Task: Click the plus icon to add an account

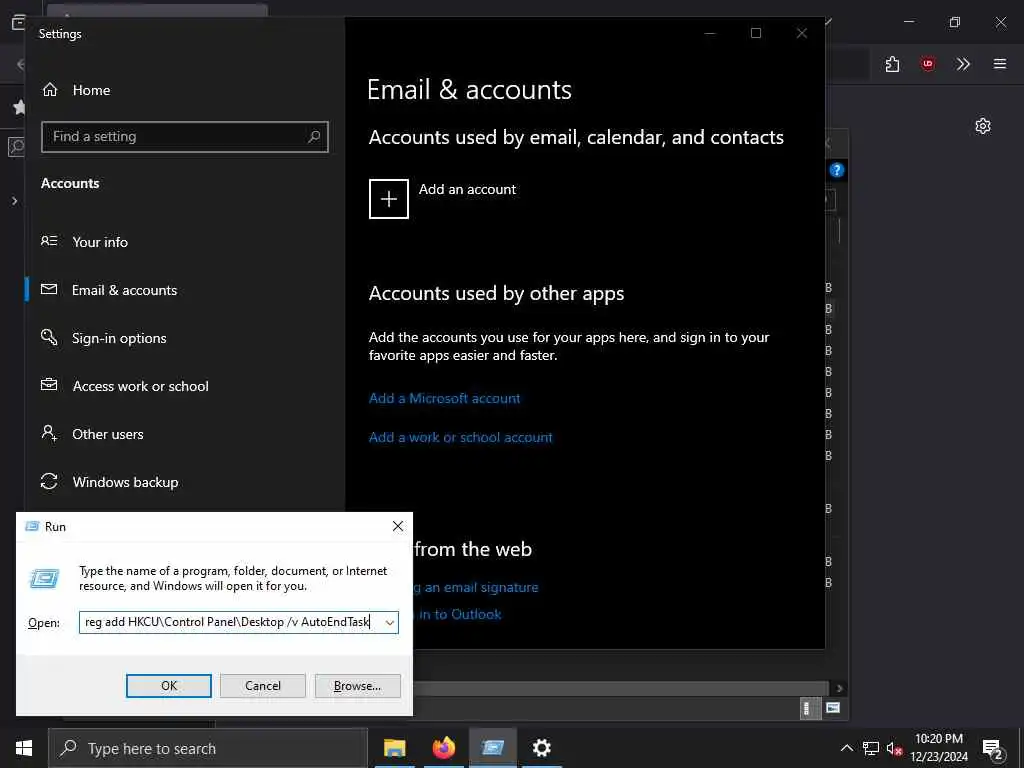Action: point(389,199)
